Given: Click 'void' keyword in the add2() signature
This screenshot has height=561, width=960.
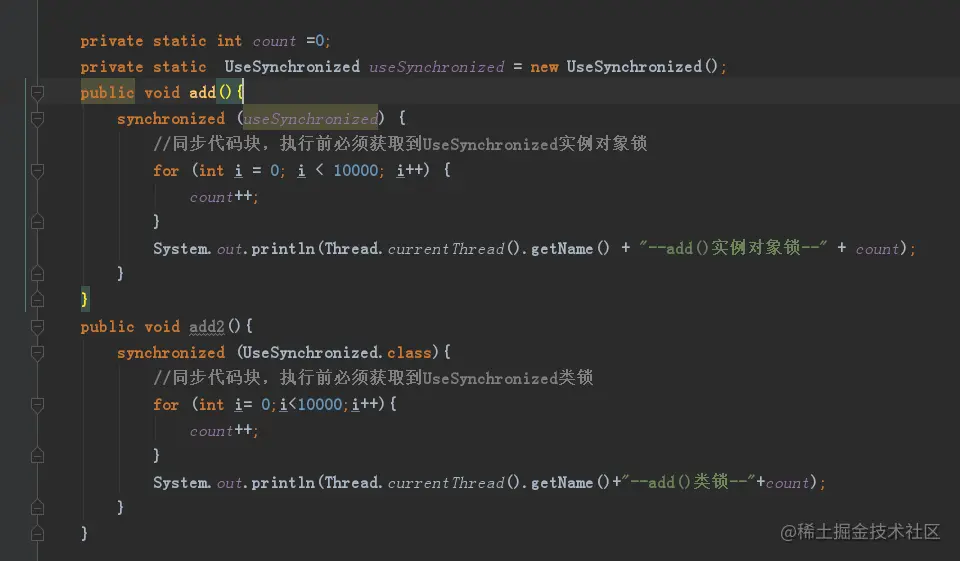Looking at the screenshot, I should (162, 326).
